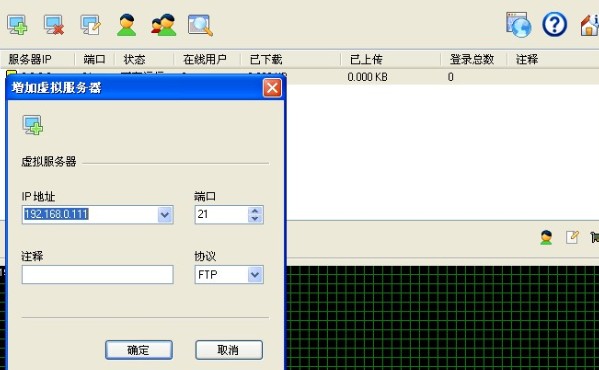Open the 协议 FTP dropdown
This screenshot has height=370, width=599.
point(255,275)
